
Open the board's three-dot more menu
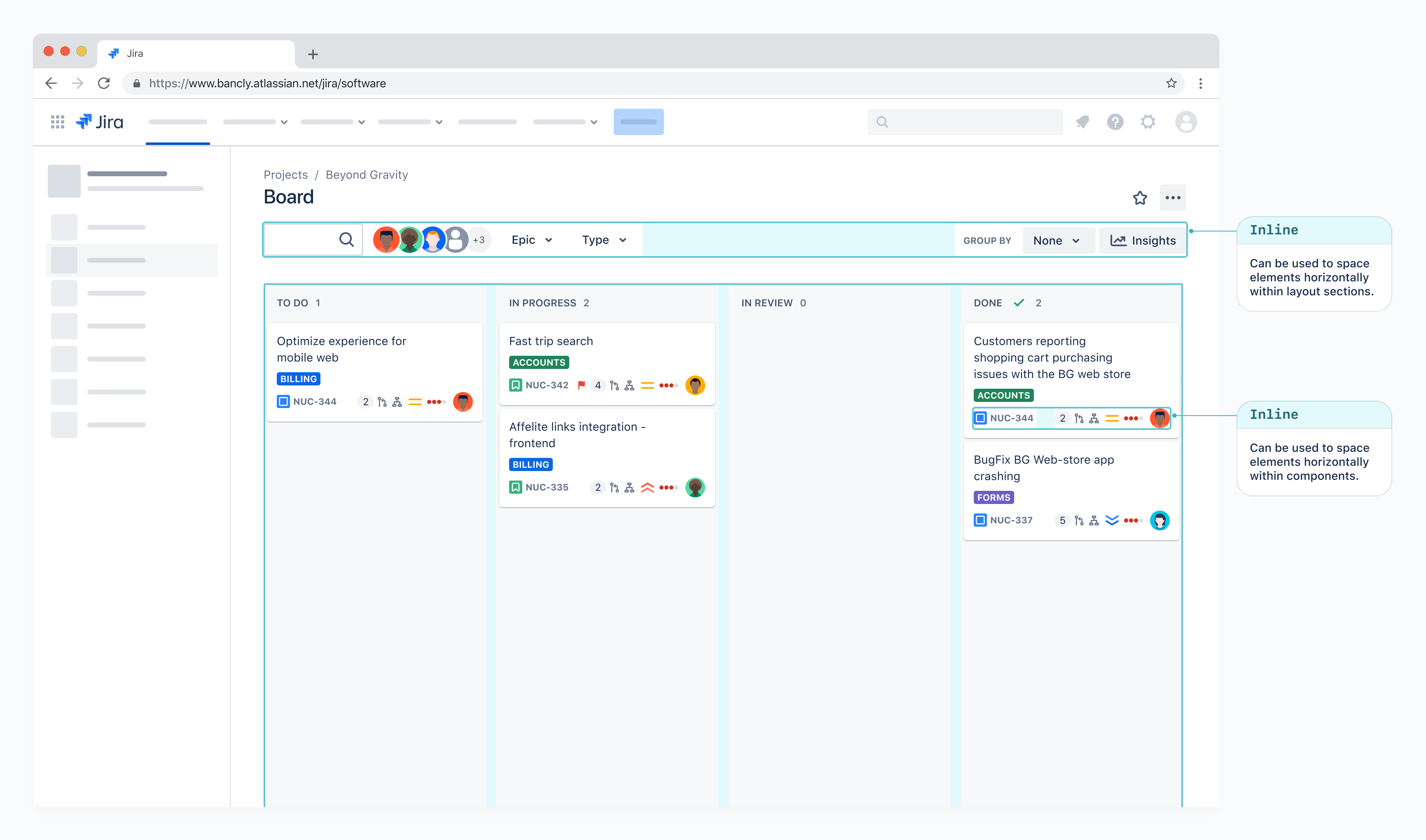tap(1172, 198)
